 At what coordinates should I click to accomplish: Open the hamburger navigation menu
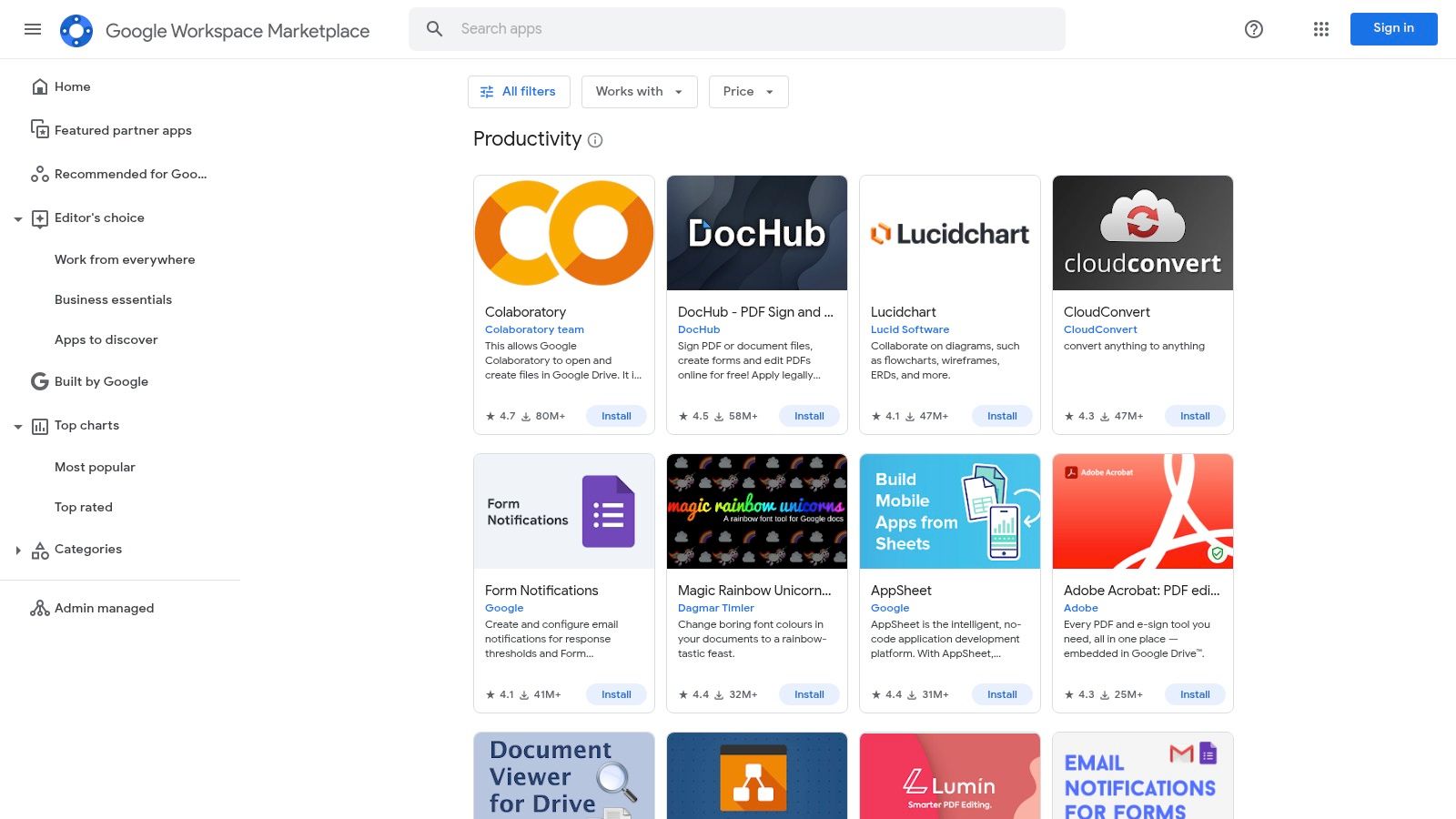click(33, 29)
